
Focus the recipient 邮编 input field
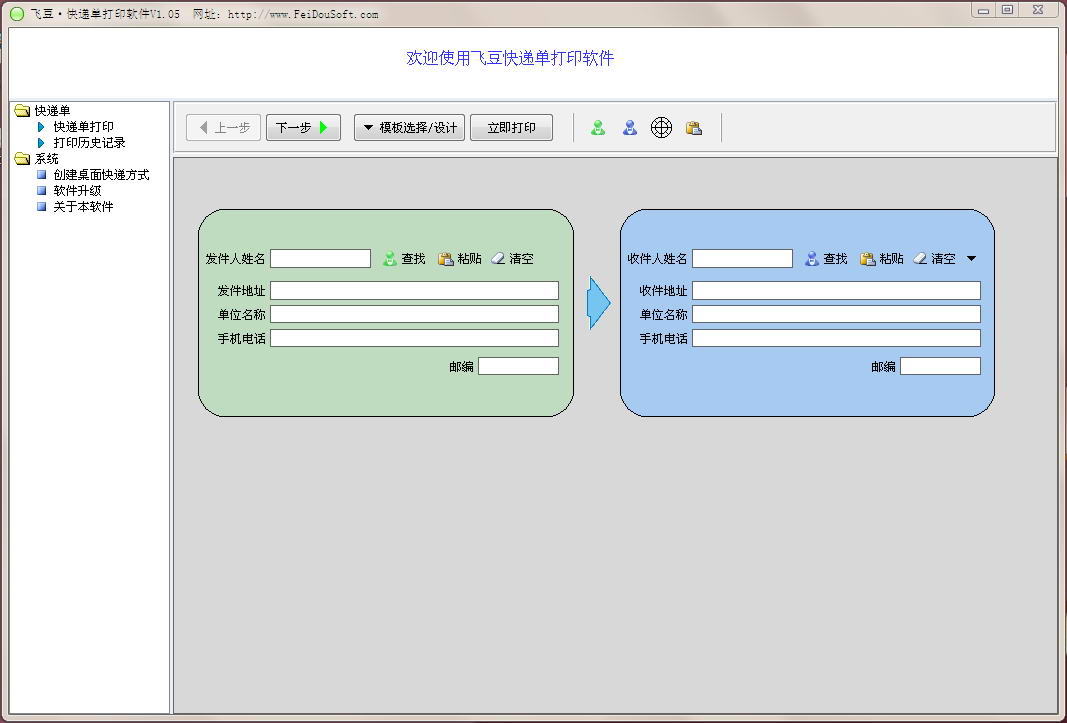click(940, 366)
